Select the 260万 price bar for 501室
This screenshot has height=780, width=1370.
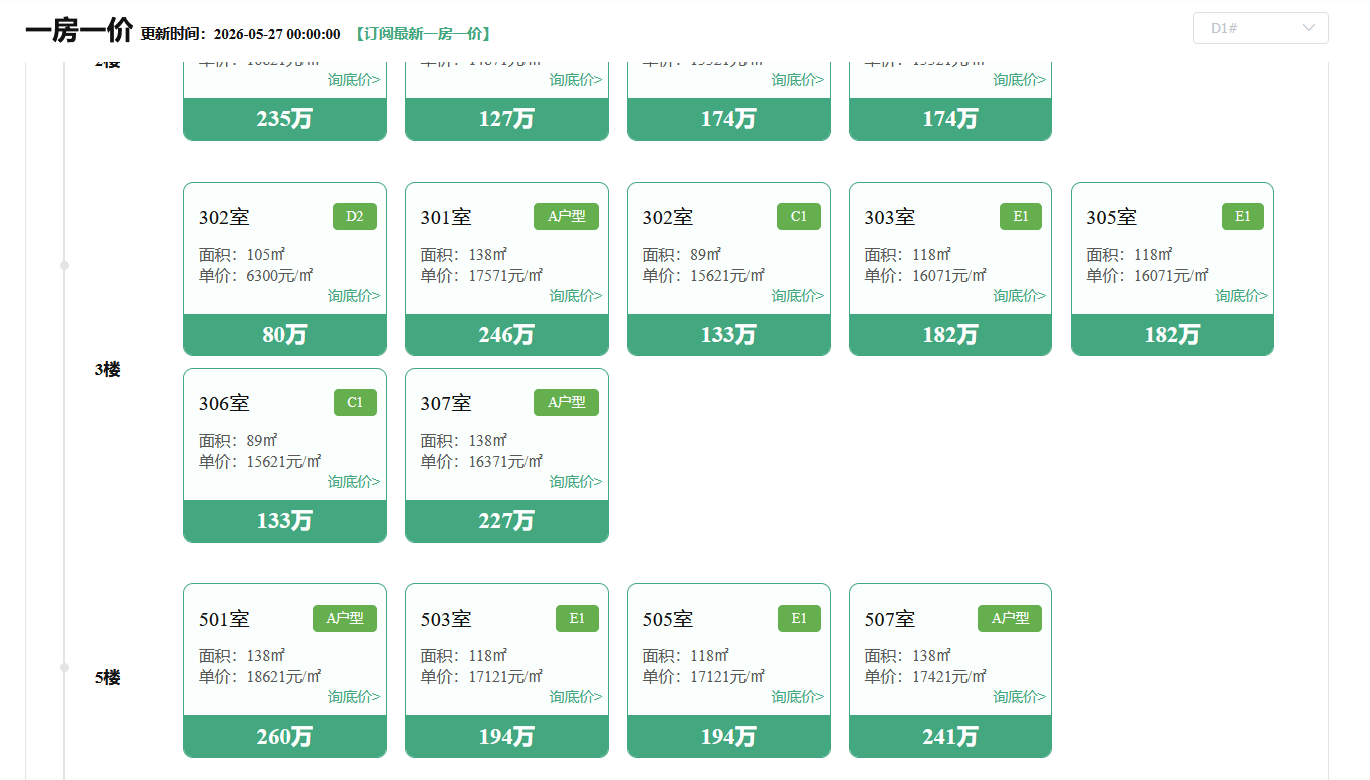click(285, 737)
